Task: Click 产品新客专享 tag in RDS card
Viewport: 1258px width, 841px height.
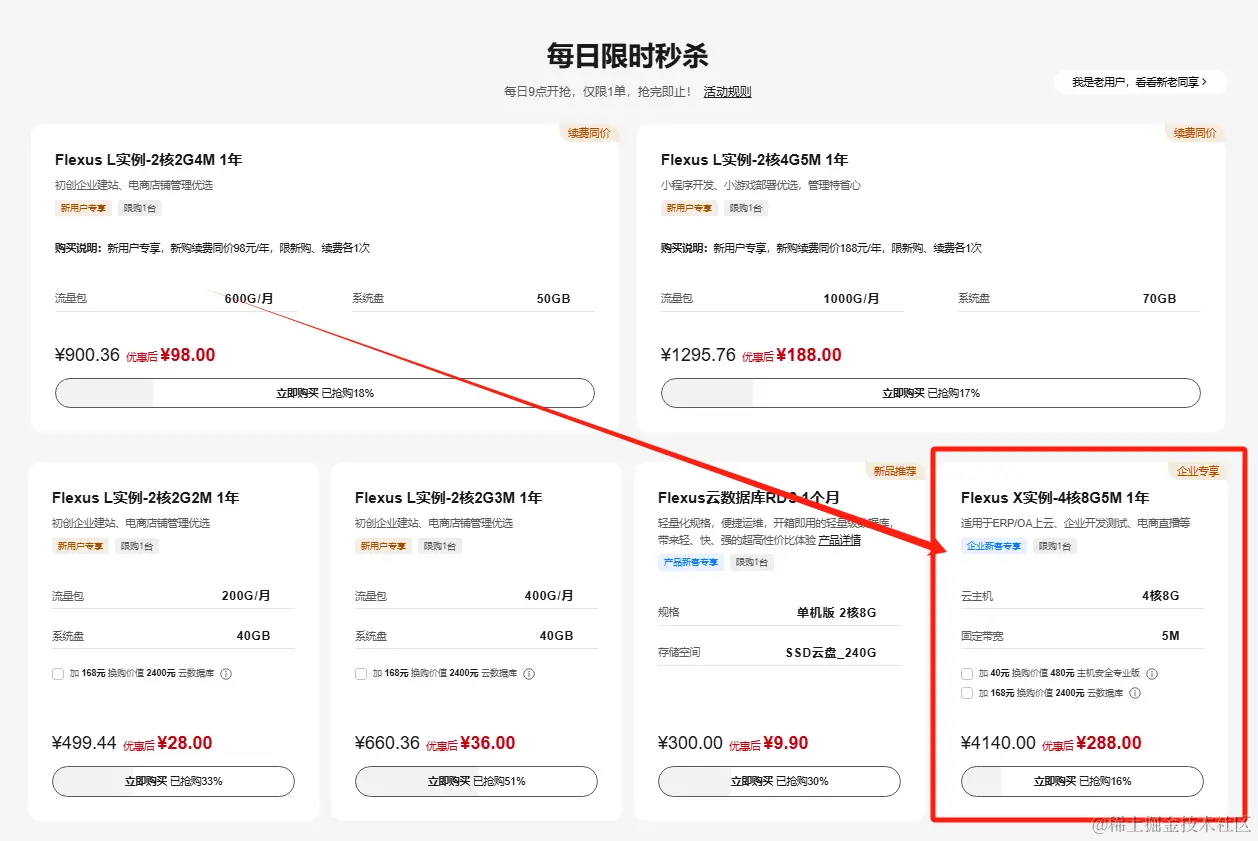Action: click(691, 562)
